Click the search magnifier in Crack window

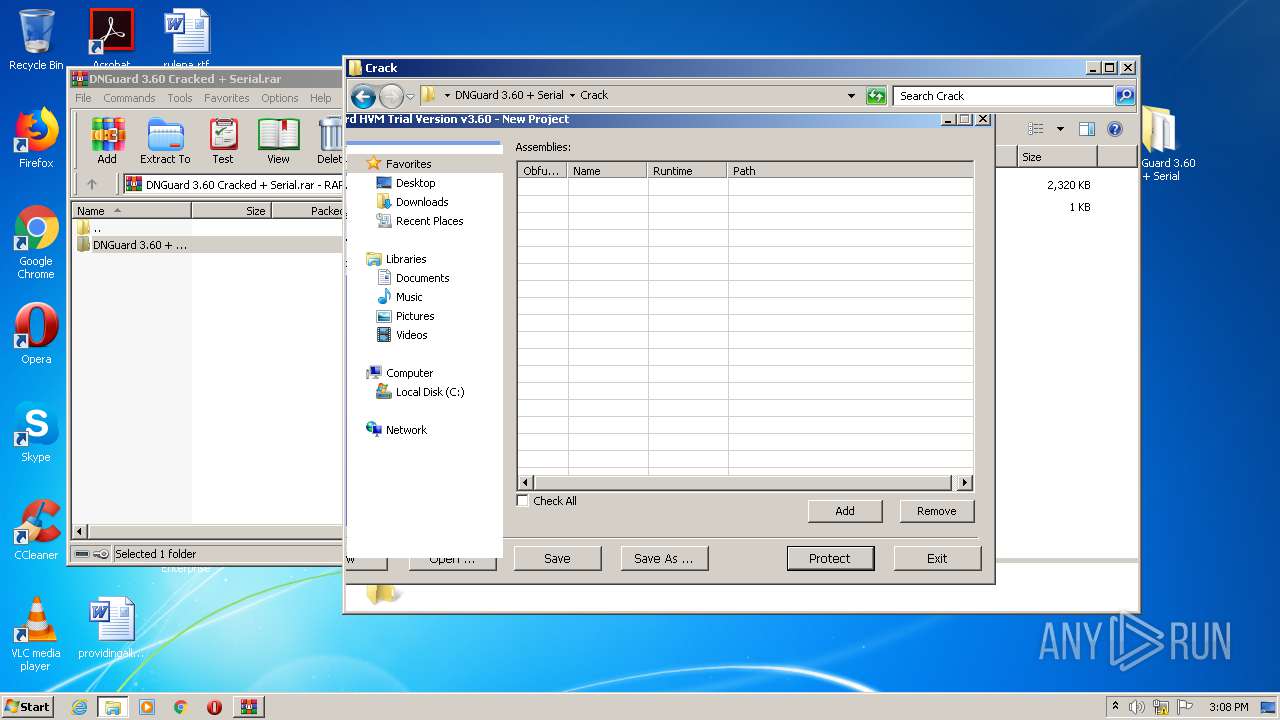pyautogui.click(x=1124, y=96)
